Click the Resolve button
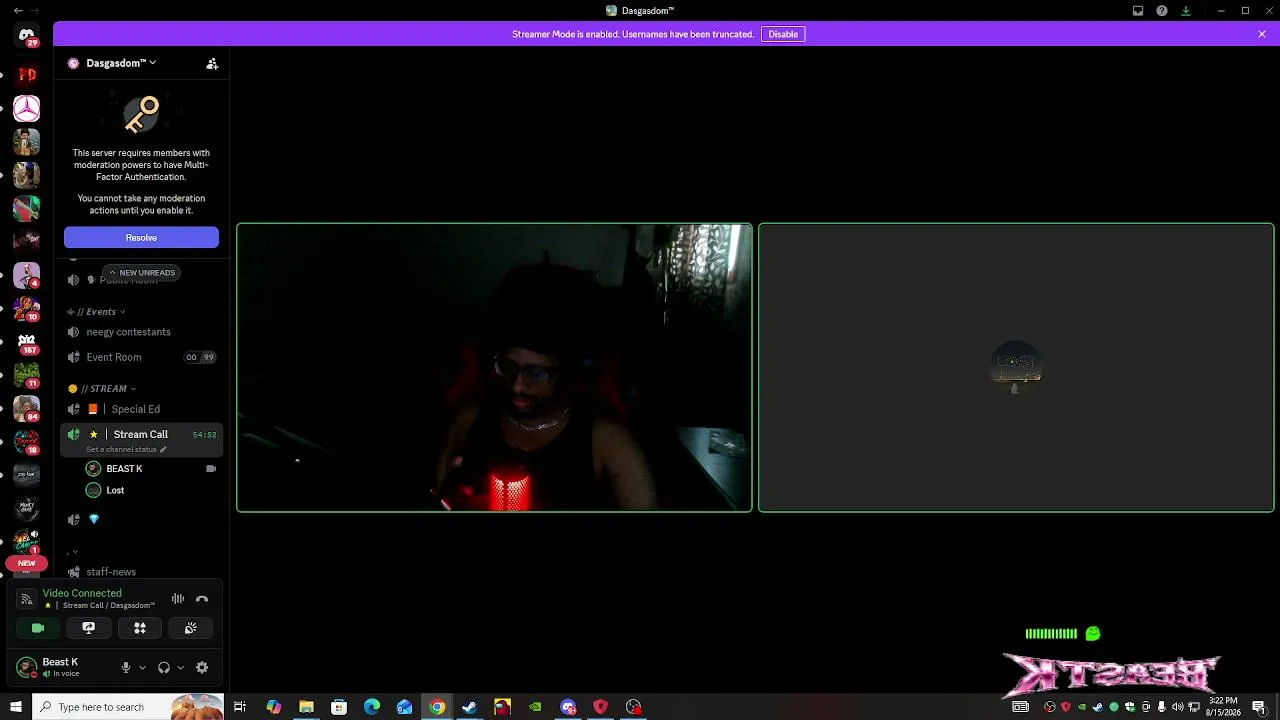Image resolution: width=1280 pixels, height=720 pixels. click(x=141, y=237)
